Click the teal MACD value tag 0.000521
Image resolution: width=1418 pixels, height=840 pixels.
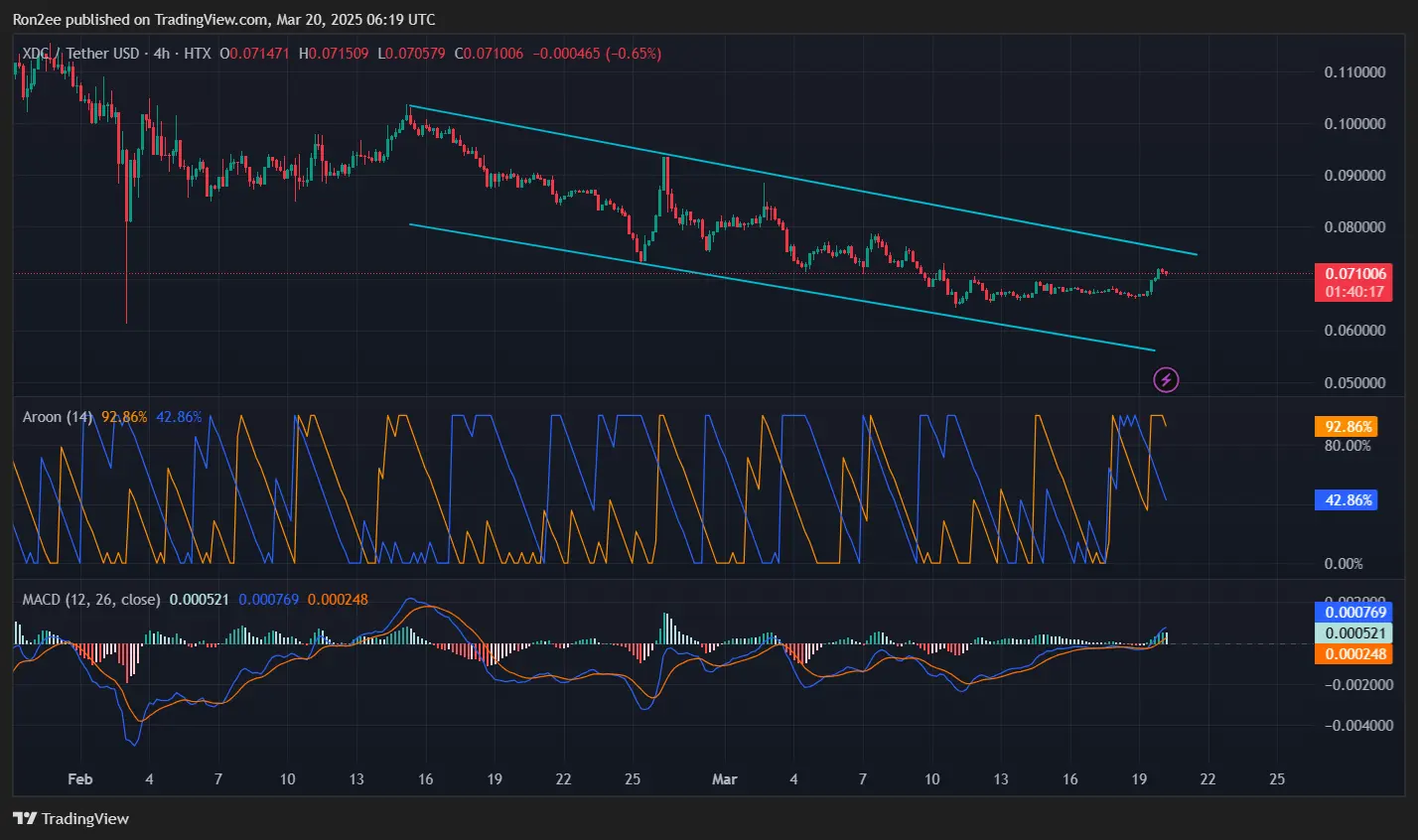coord(1353,632)
